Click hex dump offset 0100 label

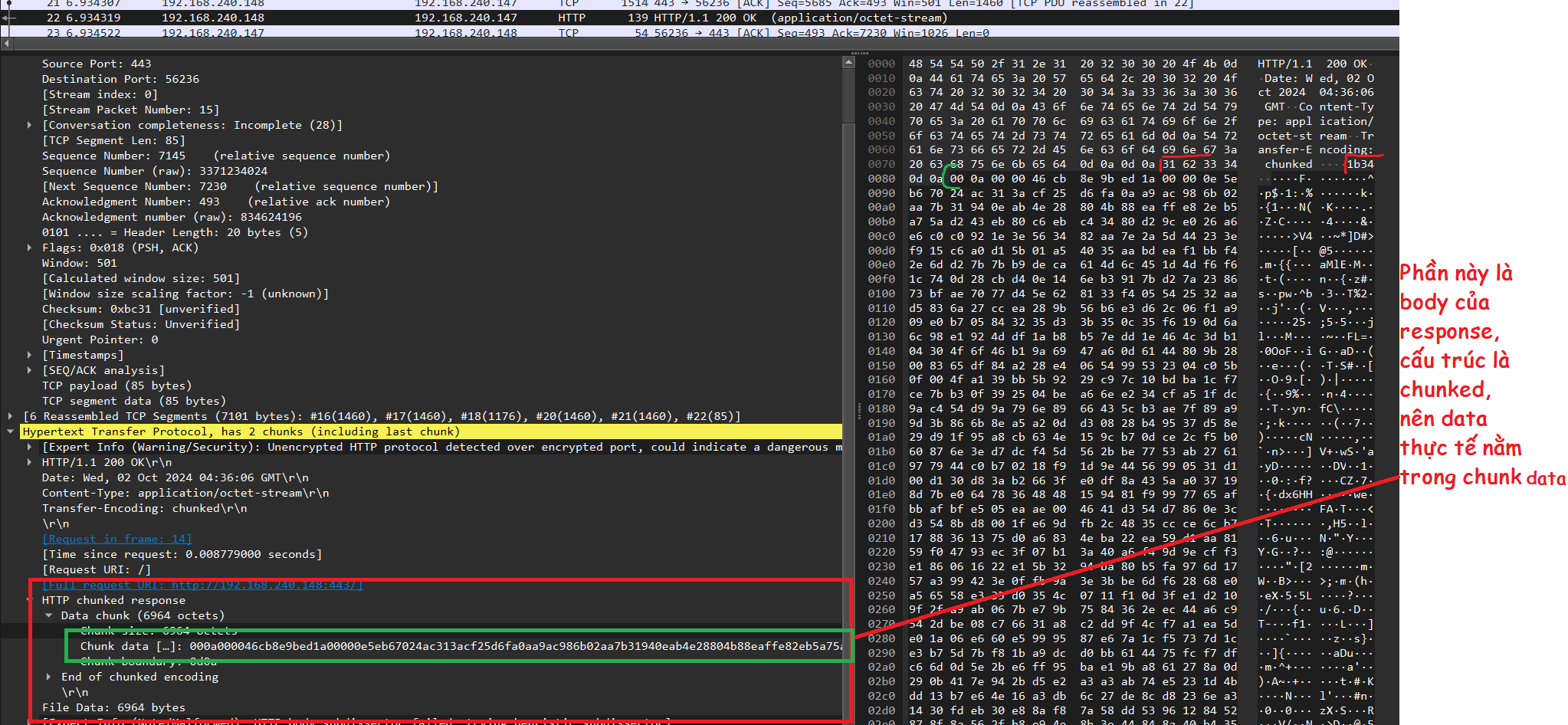point(881,294)
